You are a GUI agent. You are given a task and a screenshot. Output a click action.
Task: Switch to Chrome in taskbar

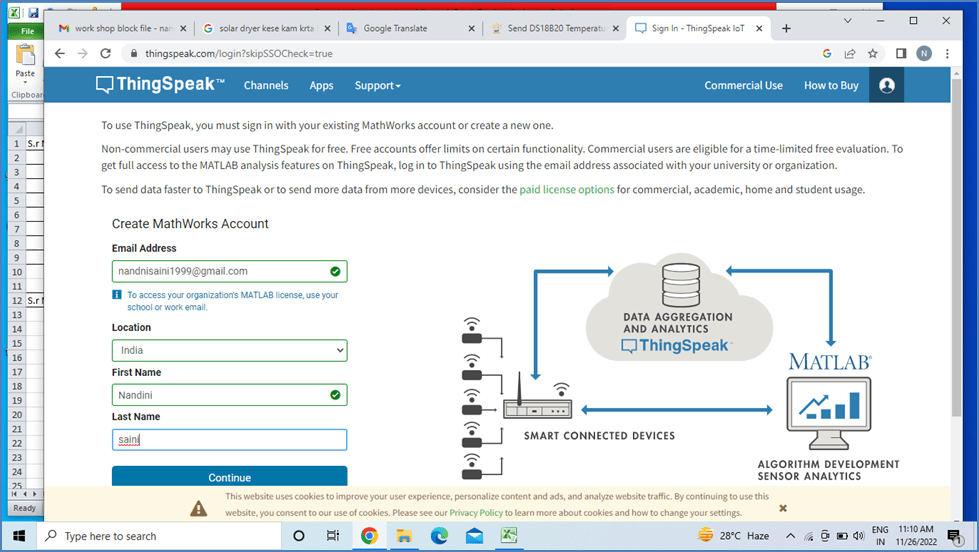[369, 536]
